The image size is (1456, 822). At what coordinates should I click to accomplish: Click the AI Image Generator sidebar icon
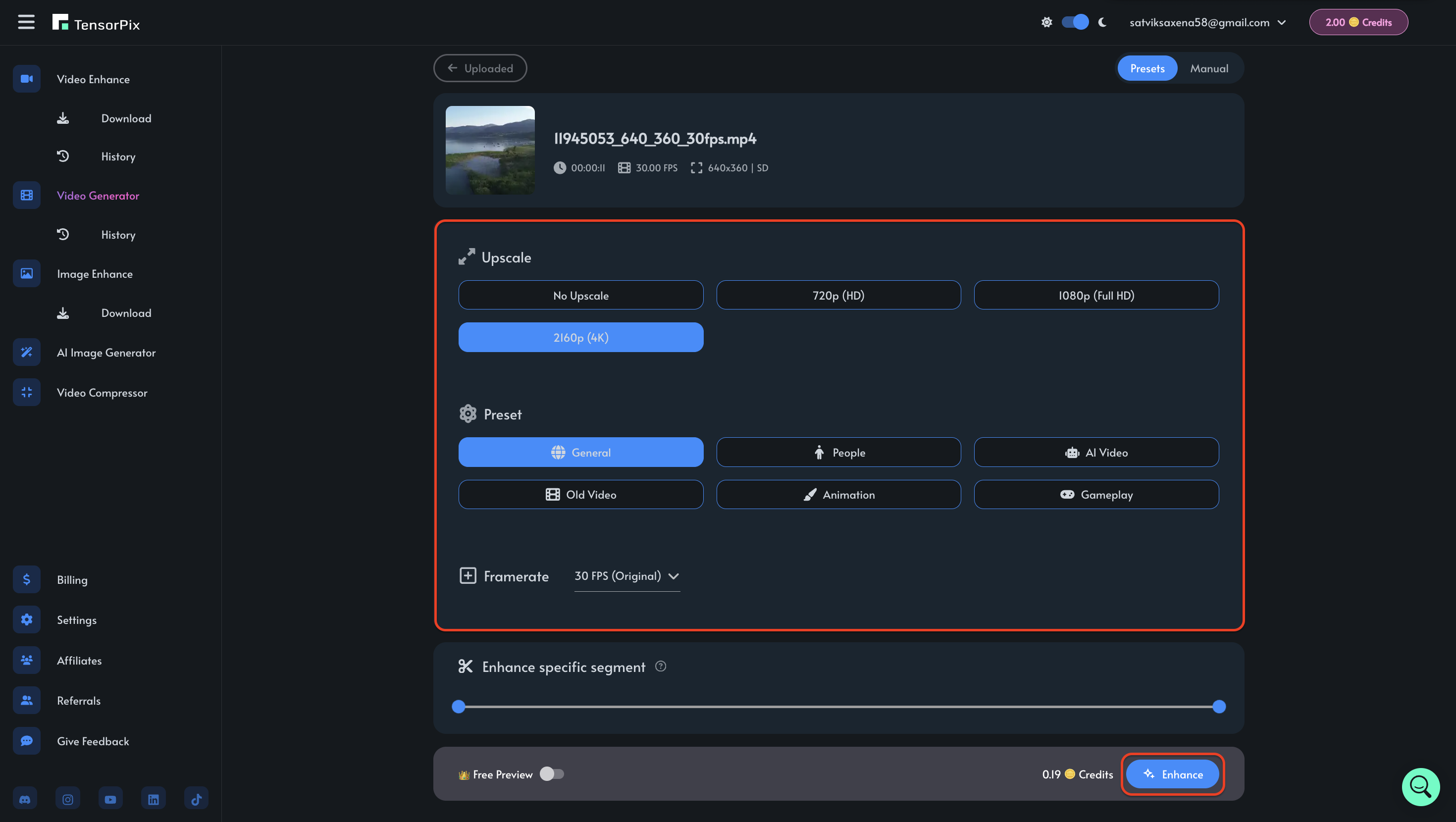point(27,352)
